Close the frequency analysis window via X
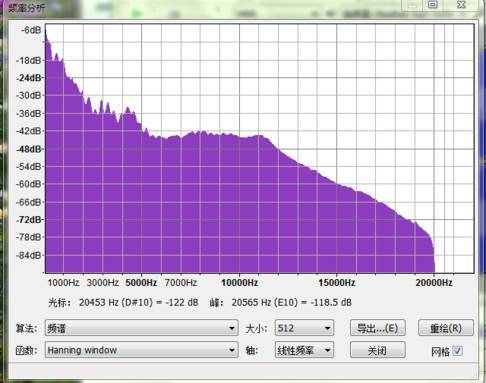Screen dimensions: 486x383 point(461,5)
